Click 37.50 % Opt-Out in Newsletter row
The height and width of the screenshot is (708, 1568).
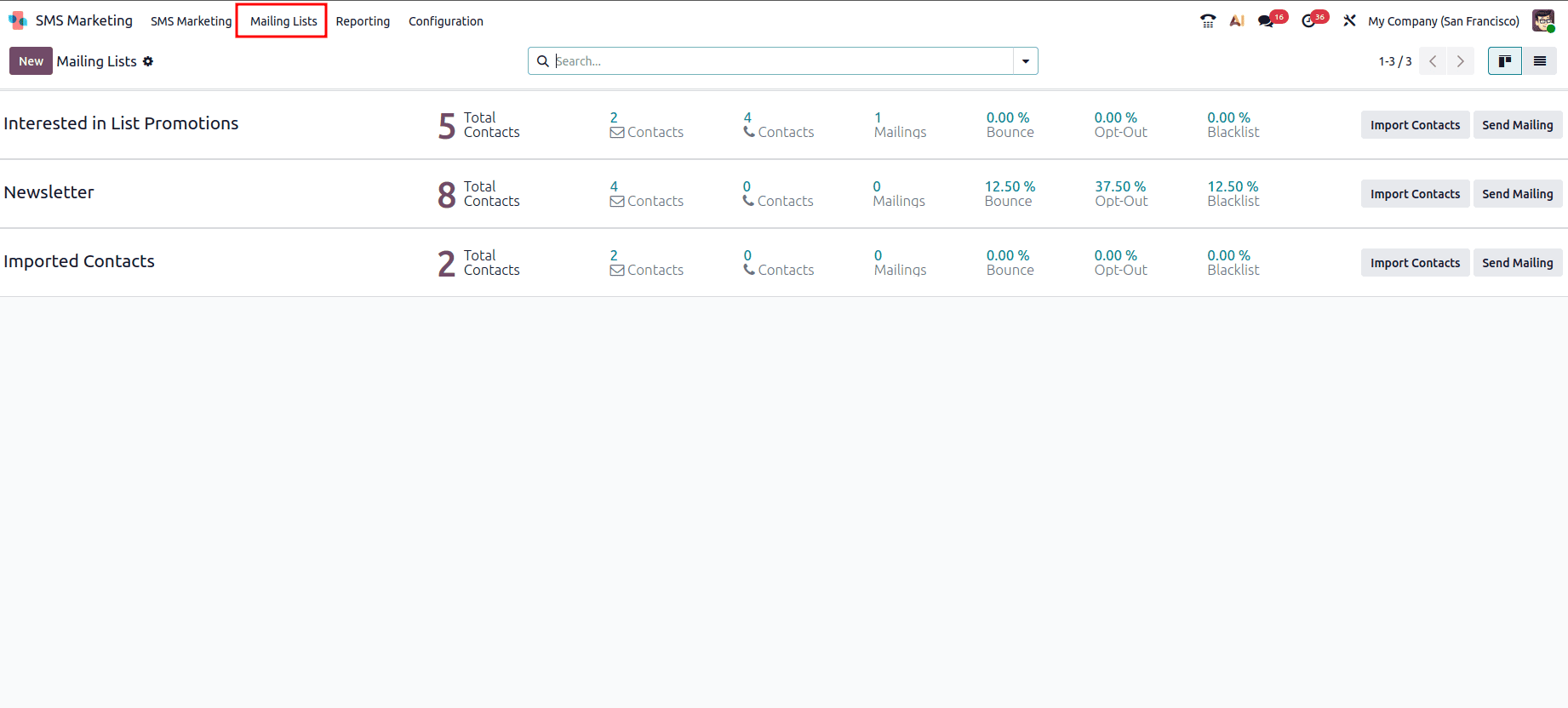(1121, 194)
